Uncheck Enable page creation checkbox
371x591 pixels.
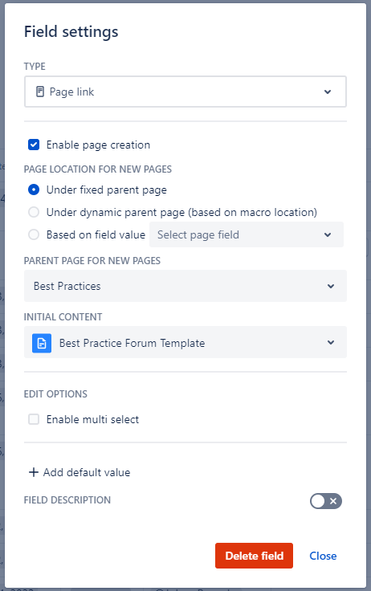pos(34,145)
